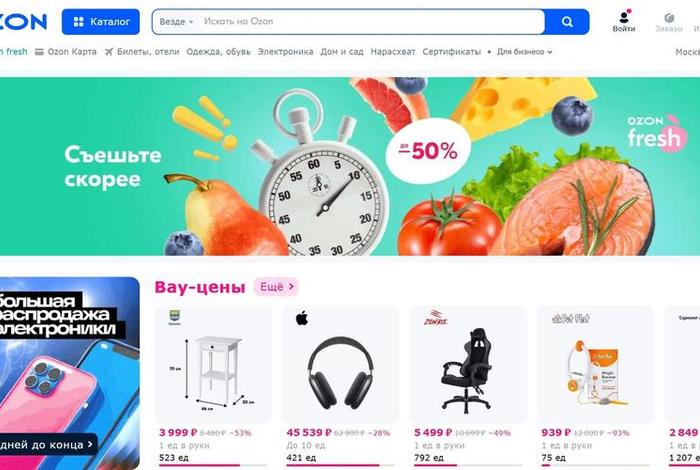Screen dimensions: 700x470
Task: Click the Искать на Ozon search field
Action: click(x=371, y=21)
